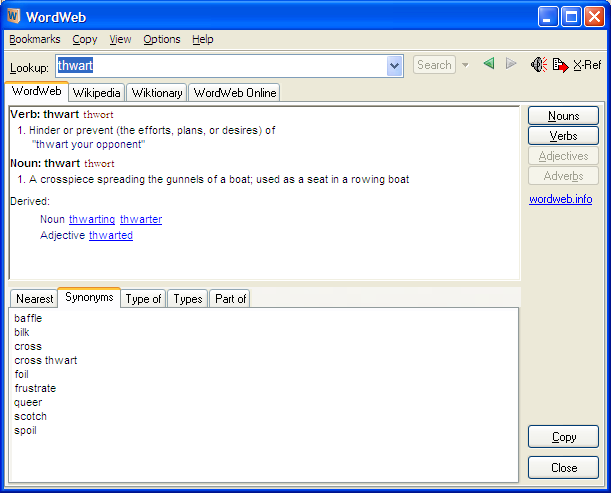Click the forward navigation arrow
The width and height of the screenshot is (611, 493).
tap(511, 64)
